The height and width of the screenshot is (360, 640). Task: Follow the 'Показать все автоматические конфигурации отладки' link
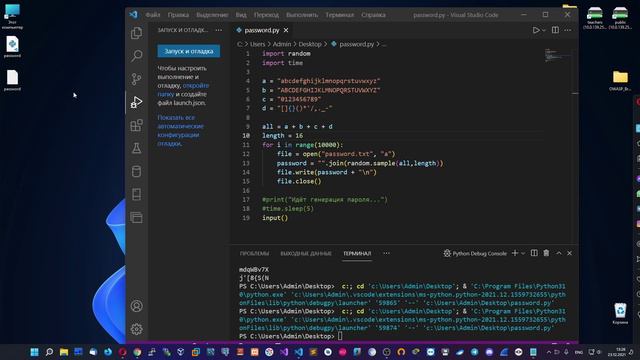point(180,130)
